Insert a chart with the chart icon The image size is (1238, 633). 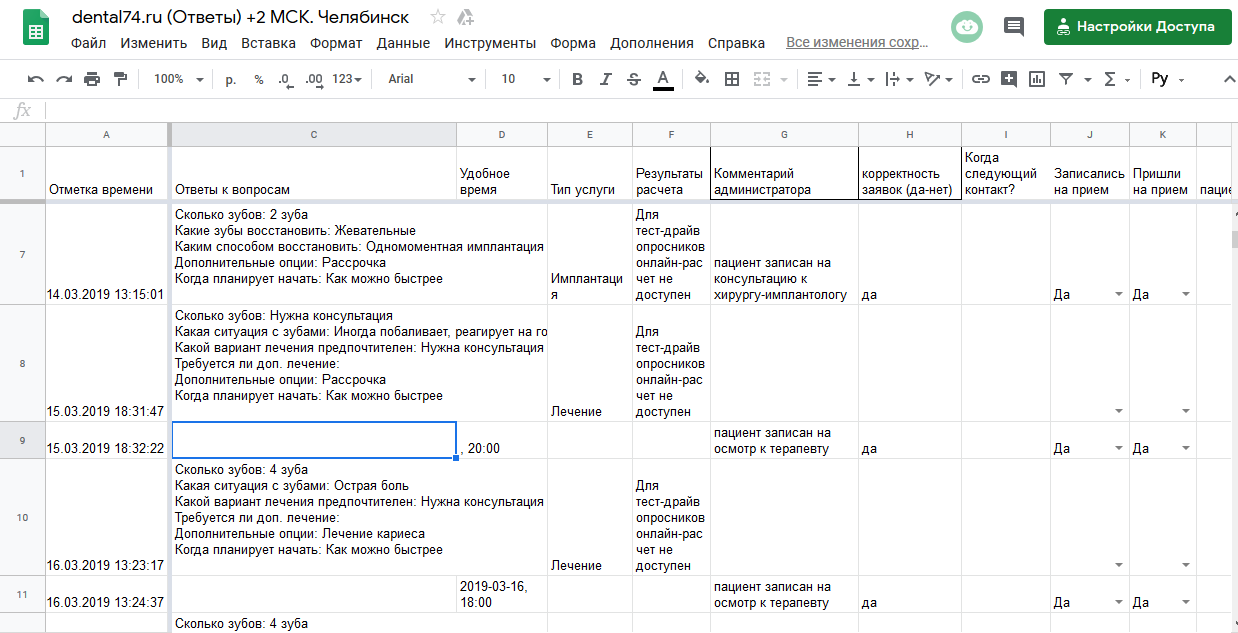pos(1037,79)
